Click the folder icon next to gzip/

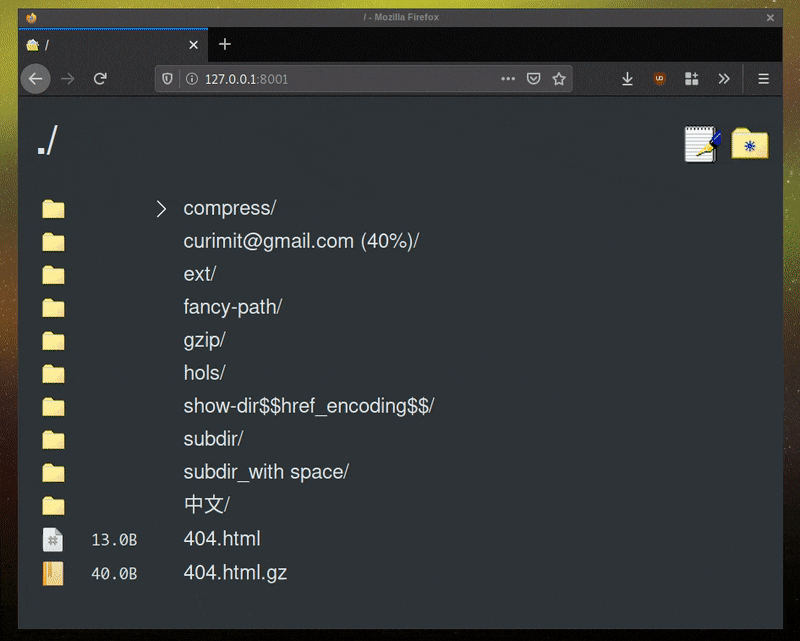53,341
